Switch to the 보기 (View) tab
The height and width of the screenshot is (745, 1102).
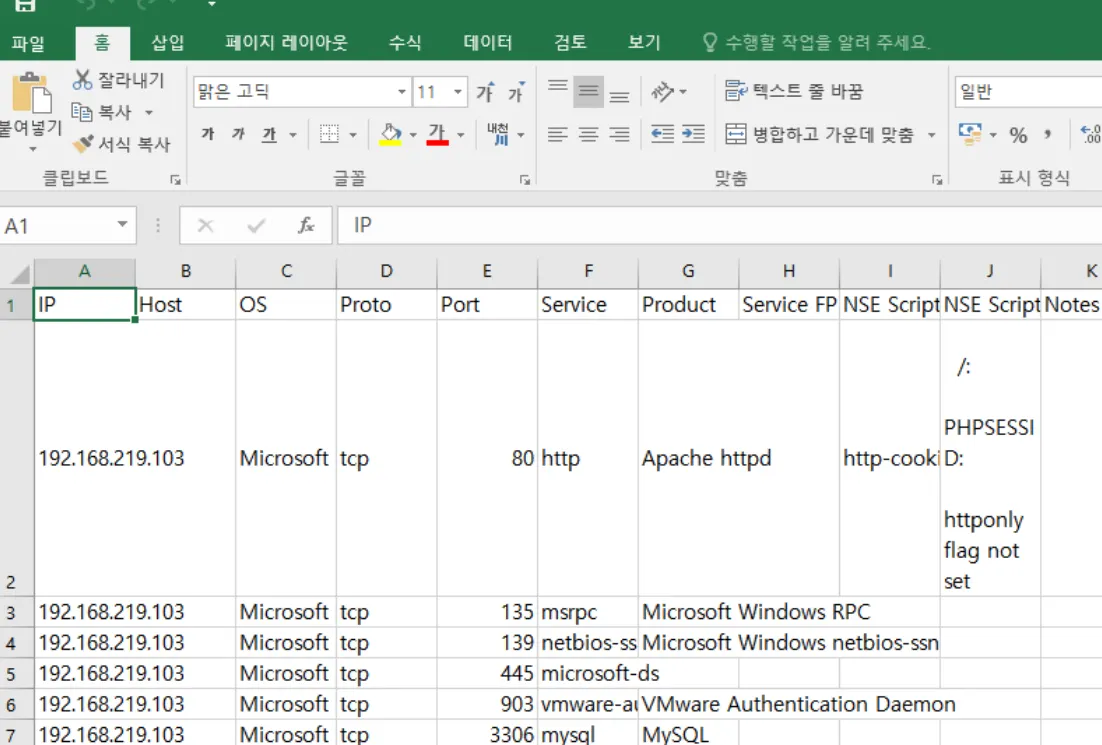pyautogui.click(x=644, y=43)
